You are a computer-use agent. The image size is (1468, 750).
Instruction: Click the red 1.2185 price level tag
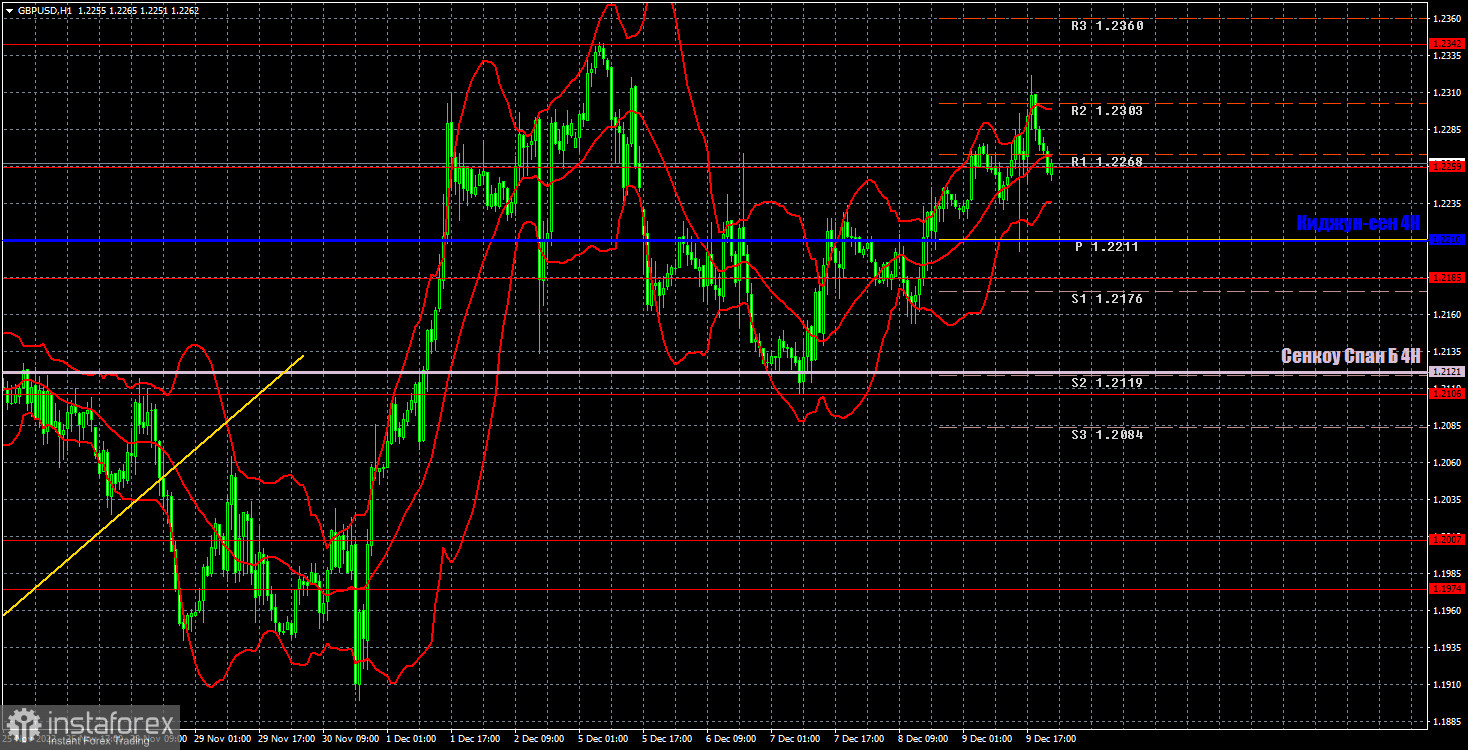(1447, 277)
